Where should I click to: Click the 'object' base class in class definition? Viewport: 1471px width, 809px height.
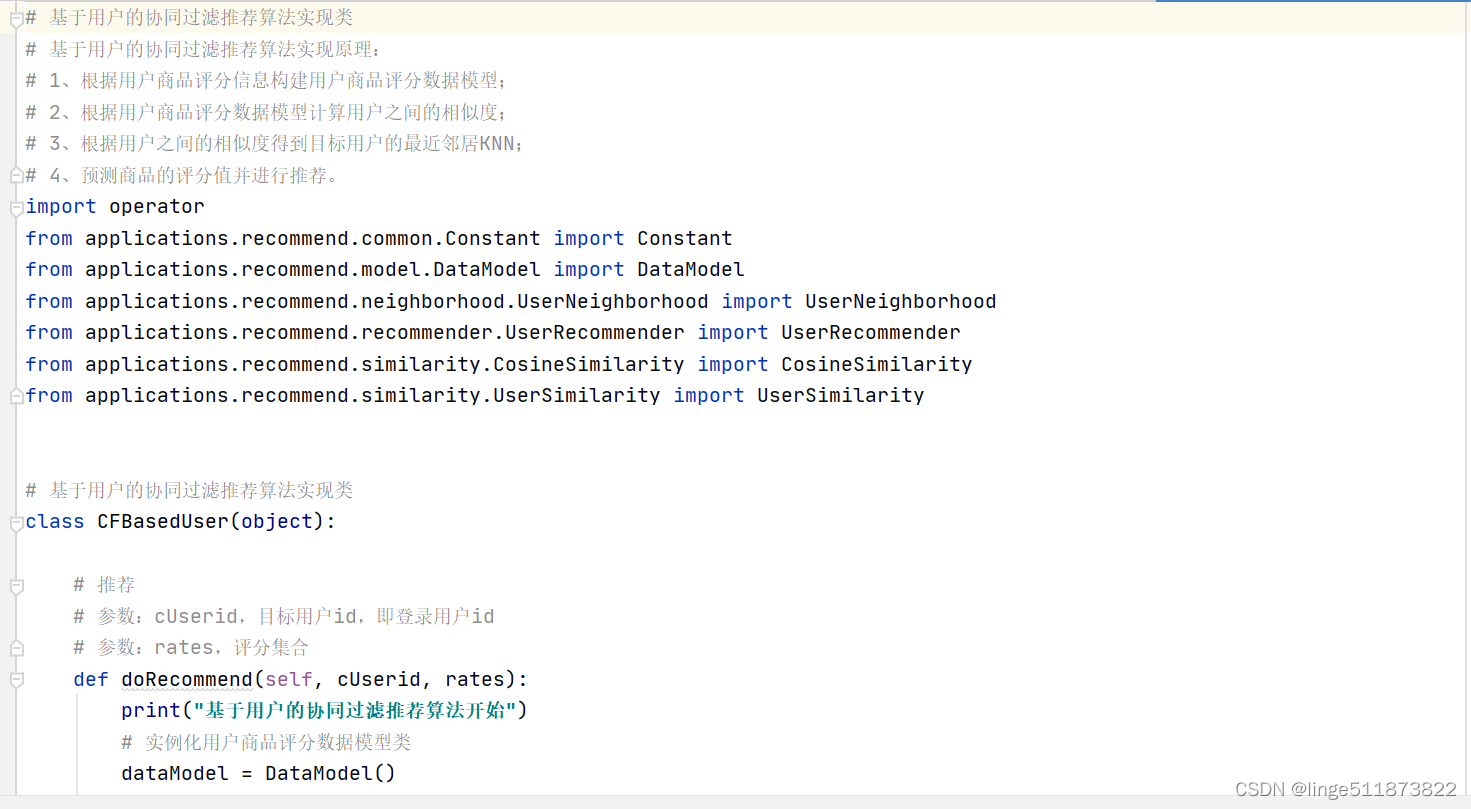(x=277, y=522)
